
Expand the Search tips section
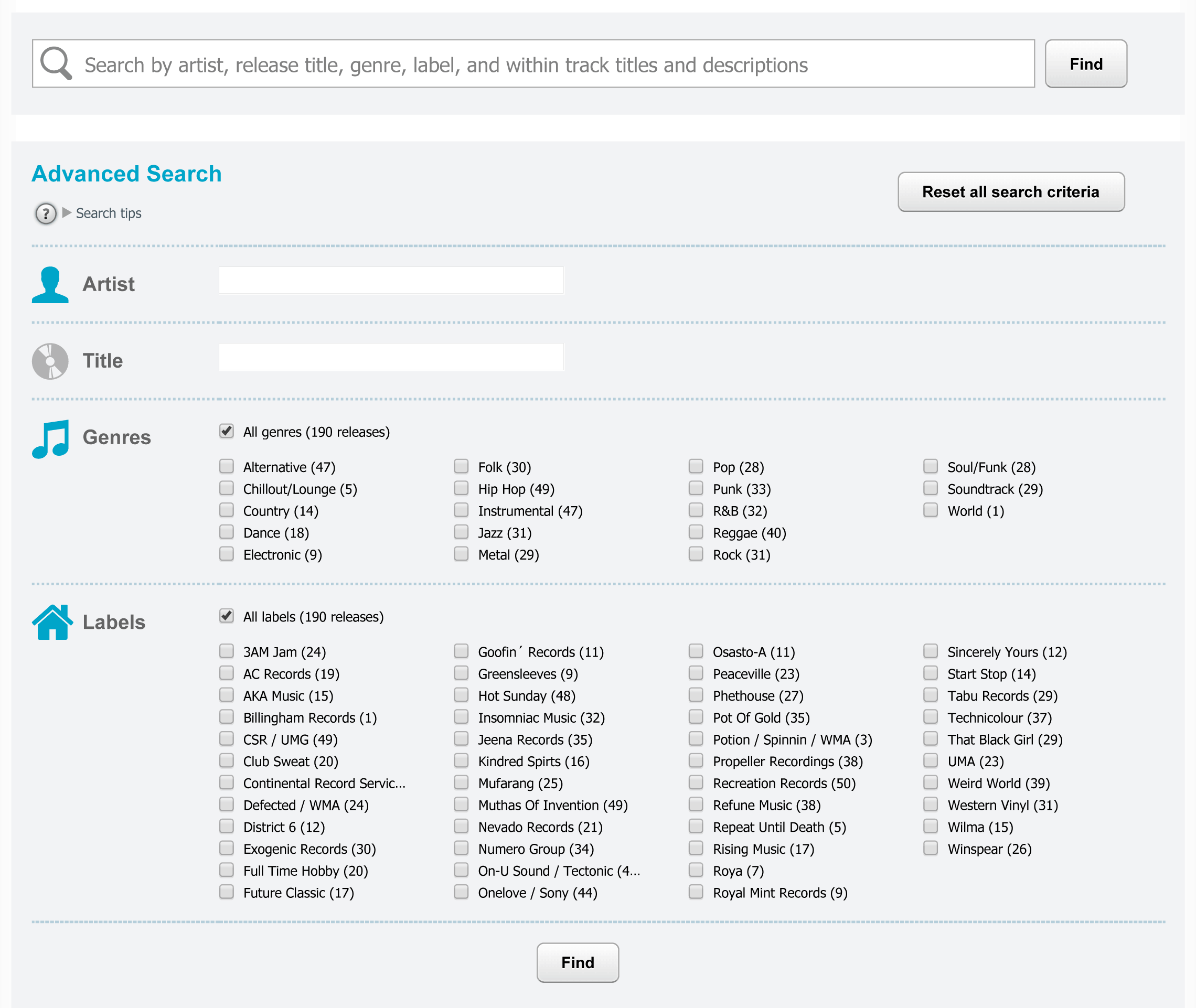pyautogui.click(x=108, y=213)
